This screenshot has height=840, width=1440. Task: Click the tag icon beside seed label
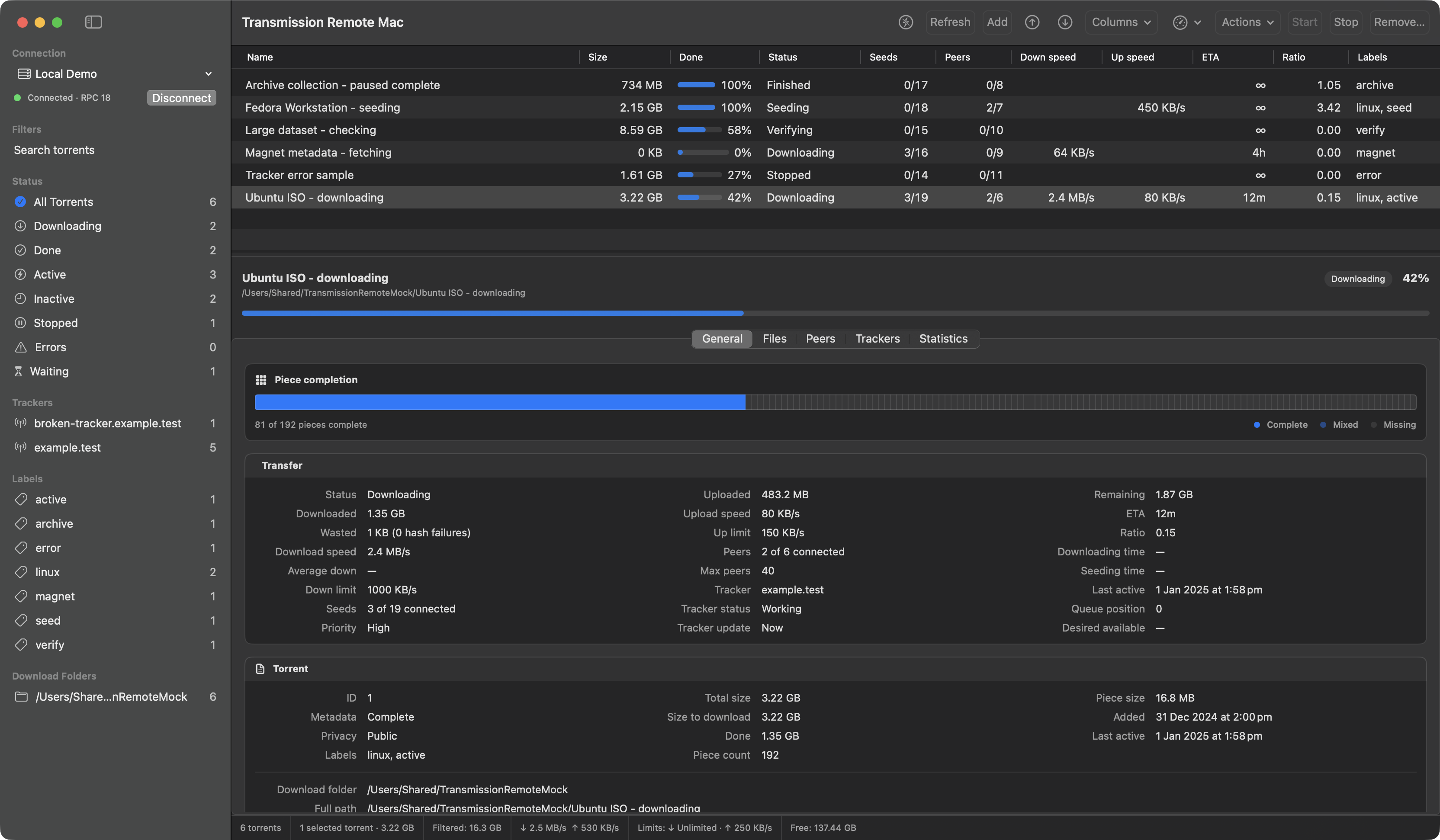[21, 621]
